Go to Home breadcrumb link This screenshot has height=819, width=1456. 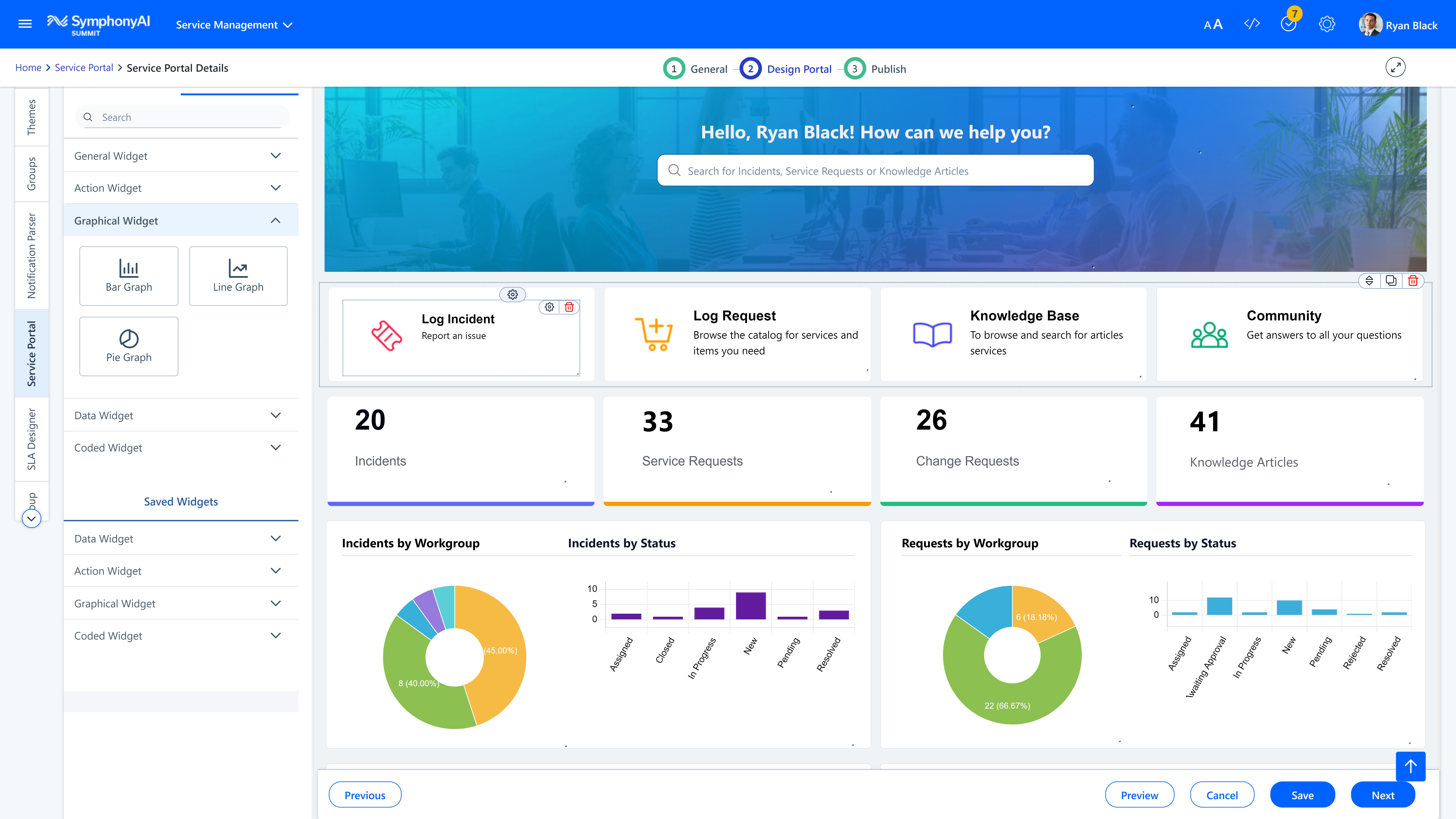[x=28, y=68]
